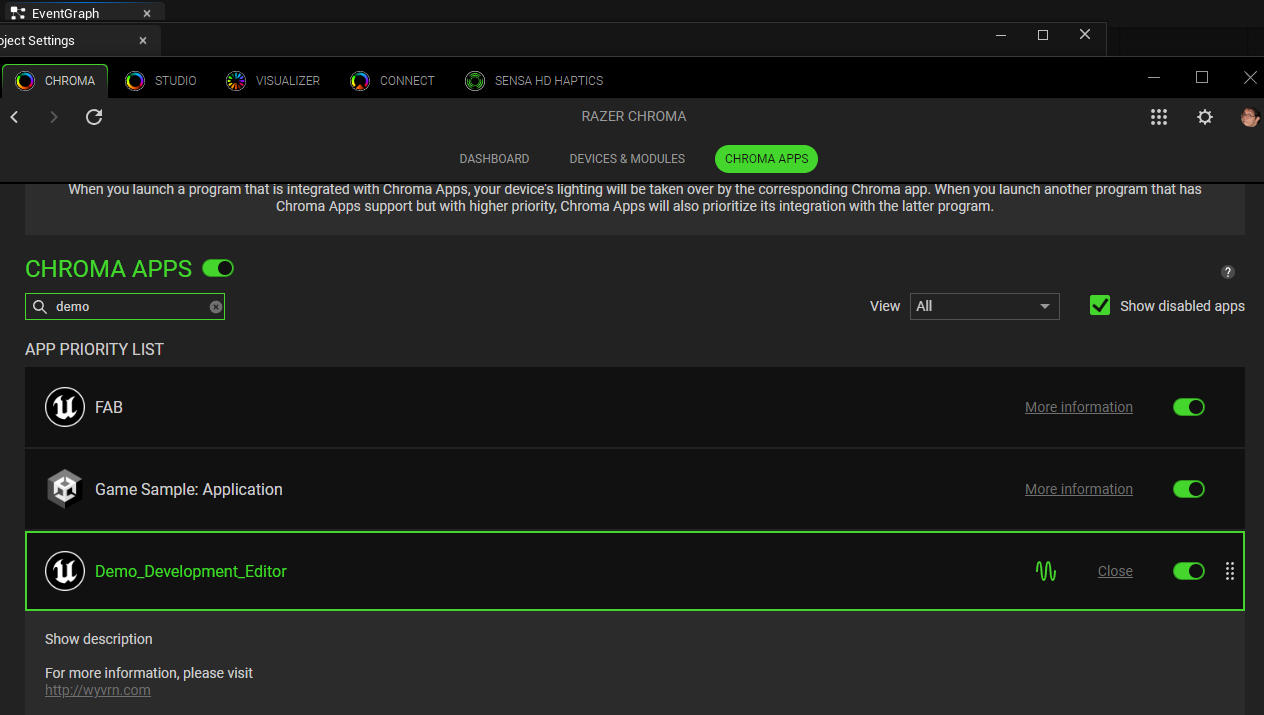Toggle the Chroma Apps master switch
This screenshot has height=715, width=1264.
pyautogui.click(x=217, y=268)
